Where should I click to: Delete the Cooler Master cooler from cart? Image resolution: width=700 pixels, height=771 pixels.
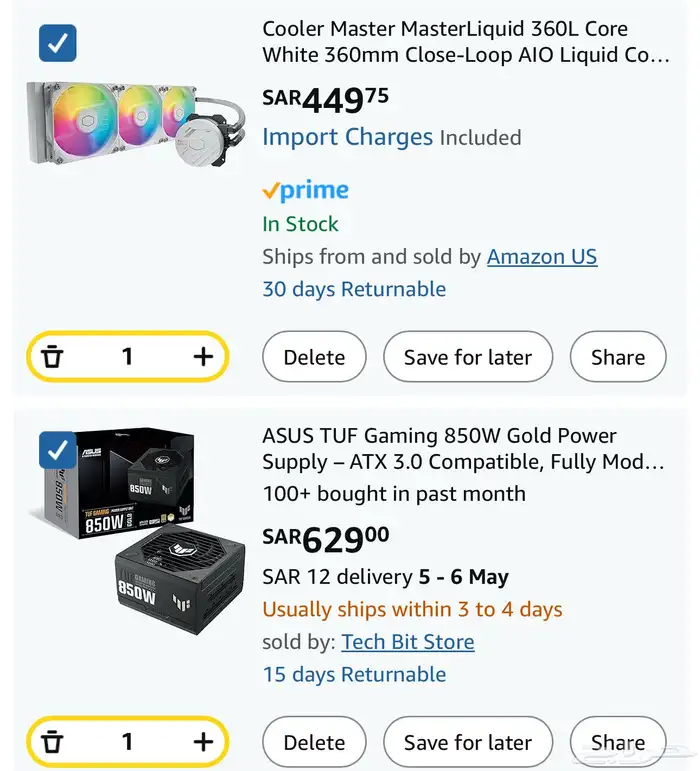(314, 357)
